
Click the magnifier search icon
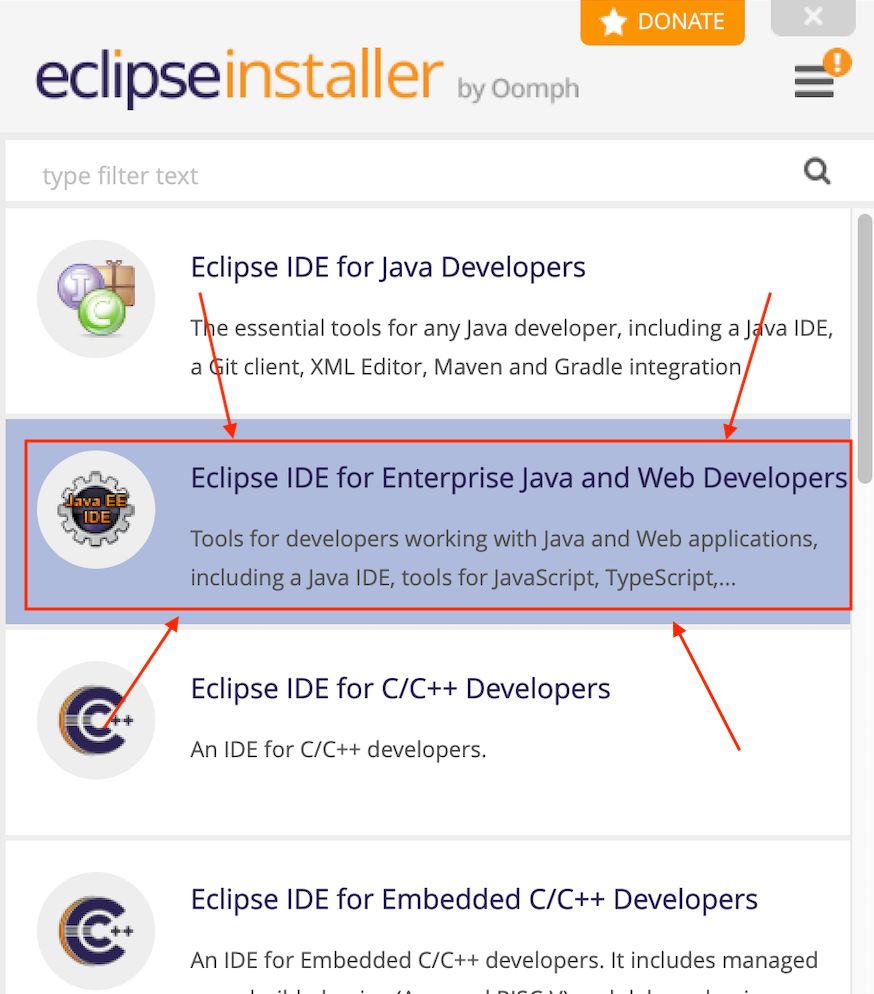coord(817,171)
